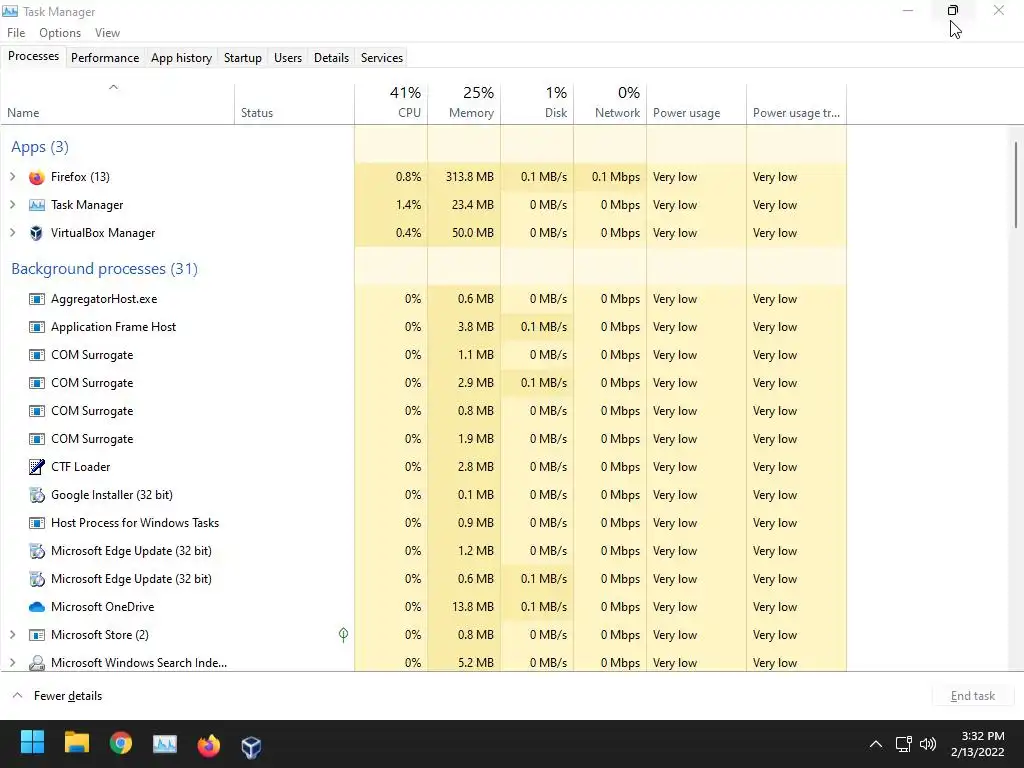Image resolution: width=1024 pixels, height=768 pixels.
Task: Expand the Microsoft Store (2) group
Action: tap(12, 635)
